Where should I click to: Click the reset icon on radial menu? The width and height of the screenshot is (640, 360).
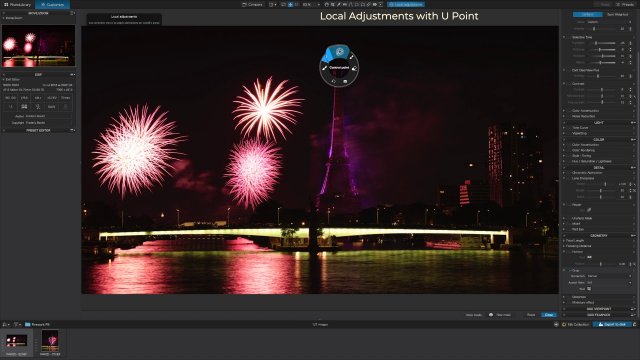(x=333, y=81)
